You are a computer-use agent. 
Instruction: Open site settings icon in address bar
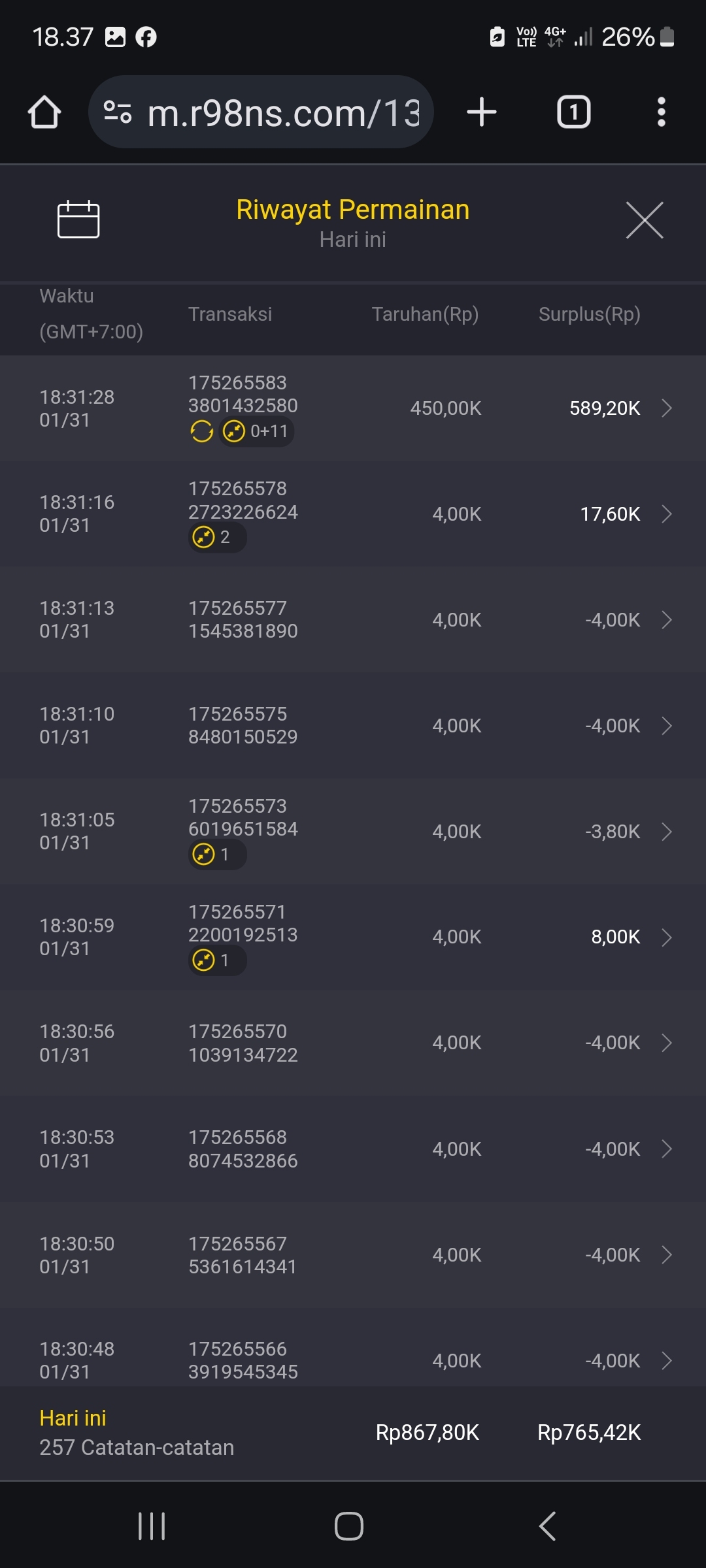pos(118,112)
